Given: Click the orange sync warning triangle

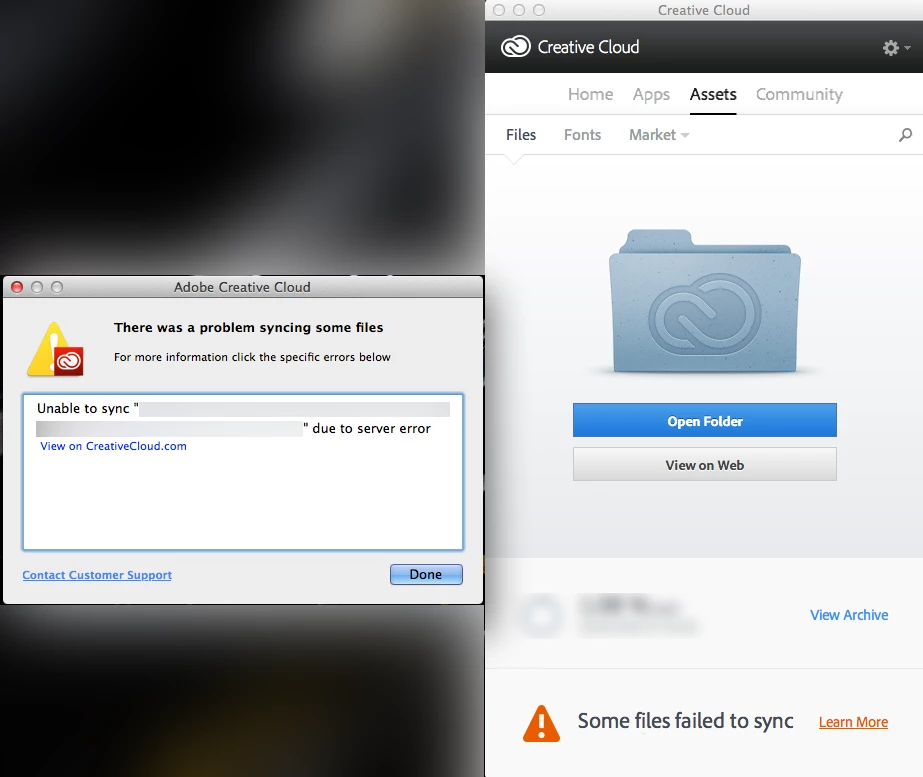Looking at the screenshot, I should pyautogui.click(x=541, y=723).
